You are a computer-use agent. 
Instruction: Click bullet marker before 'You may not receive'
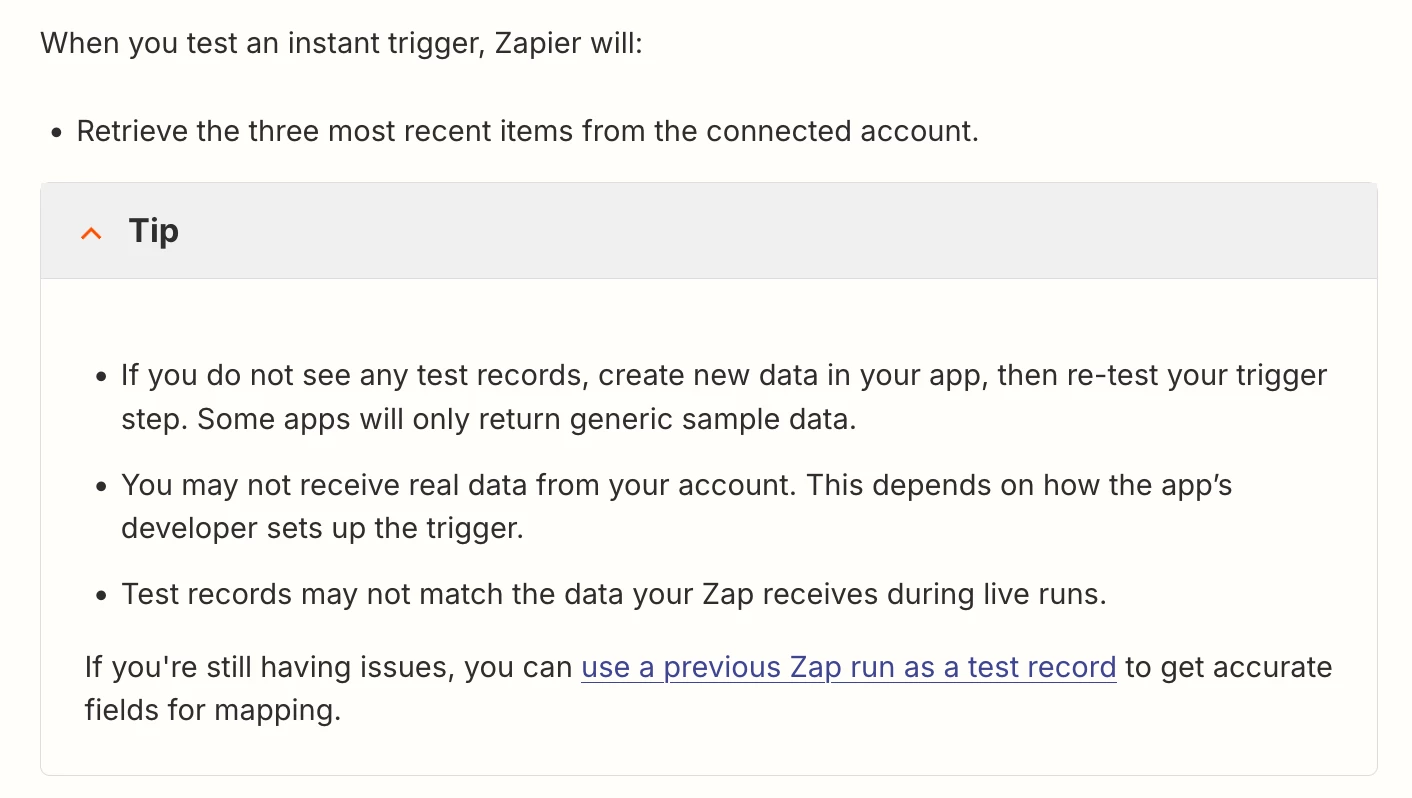(x=101, y=487)
